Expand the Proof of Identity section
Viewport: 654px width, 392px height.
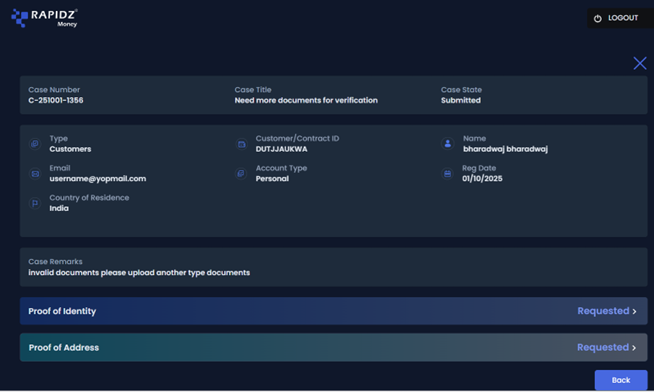334,311
